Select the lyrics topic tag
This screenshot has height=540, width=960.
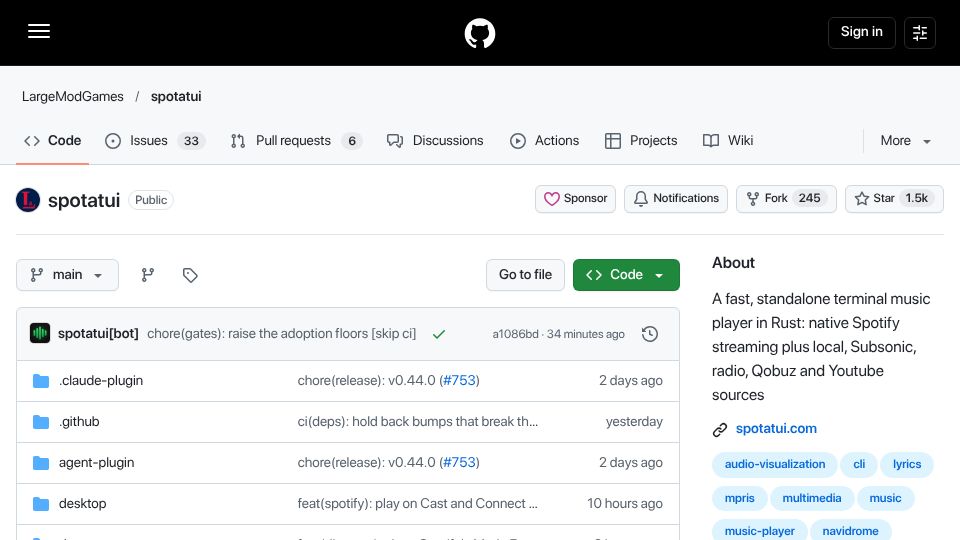coord(907,464)
